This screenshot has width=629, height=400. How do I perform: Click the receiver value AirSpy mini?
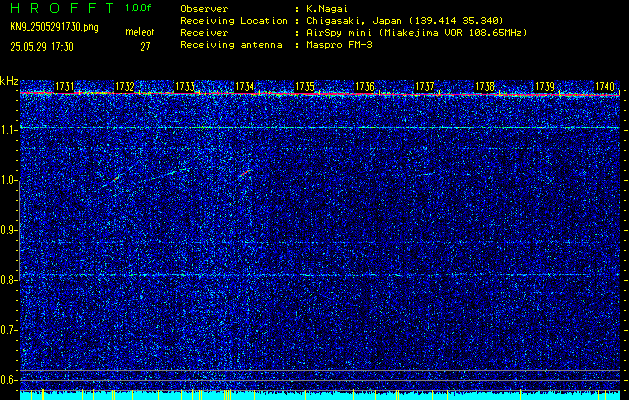coord(416,33)
